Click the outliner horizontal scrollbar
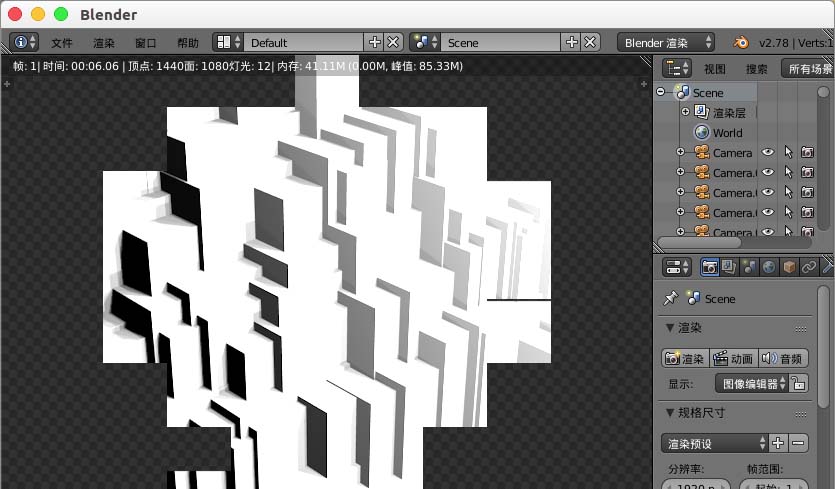The image size is (835, 489). pos(700,241)
